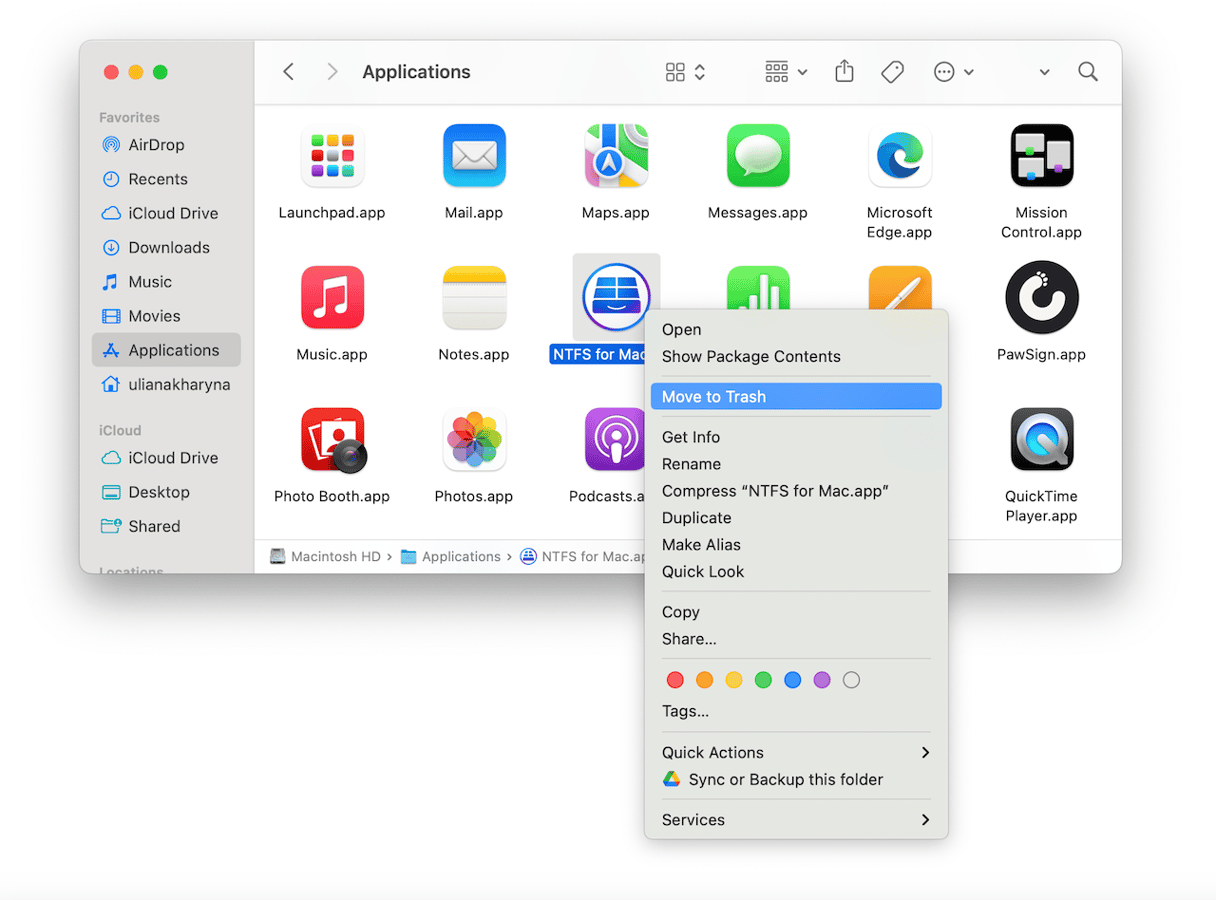Choose Move to Trash from context menu
Image resolution: width=1216 pixels, height=900 pixels.
tap(714, 397)
